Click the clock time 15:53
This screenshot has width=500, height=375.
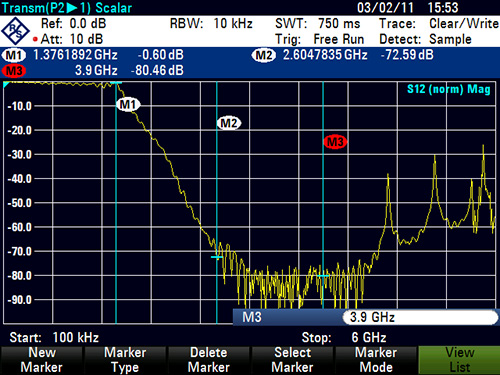pos(443,8)
